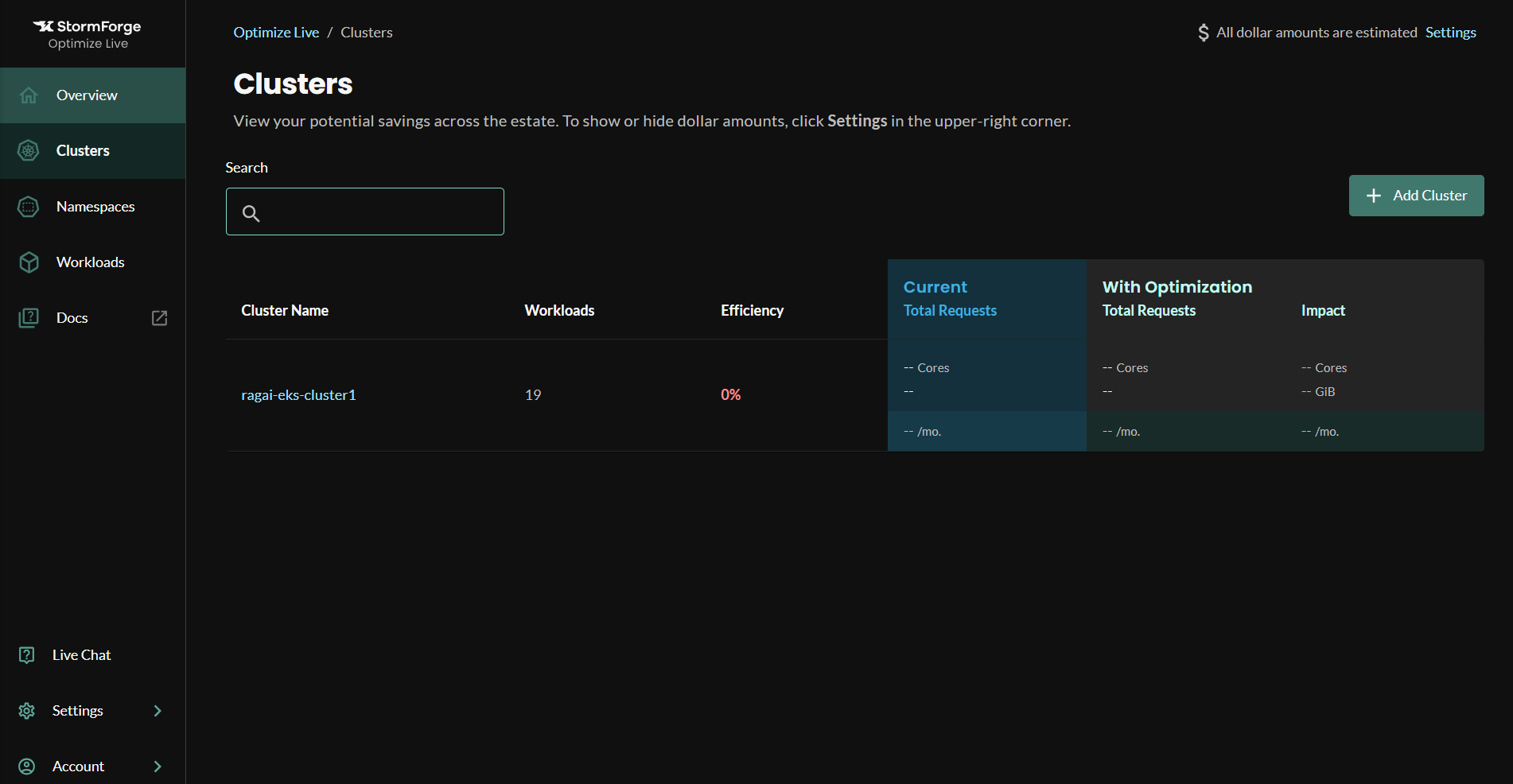Viewport: 1513px width, 784px height.
Task: Go to Namespaces in the sidebar
Action: (x=93, y=207)
